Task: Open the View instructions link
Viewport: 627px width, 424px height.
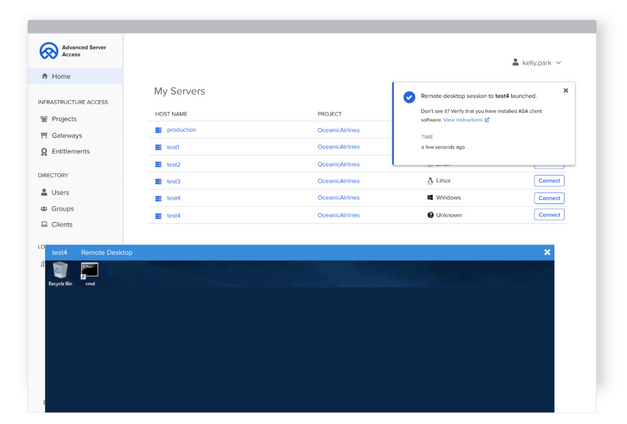Action: coord(465,120)
